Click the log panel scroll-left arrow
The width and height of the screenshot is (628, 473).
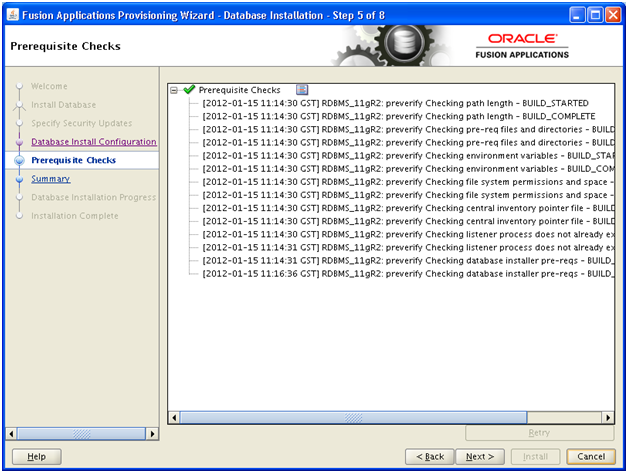(x=174, y=418)
